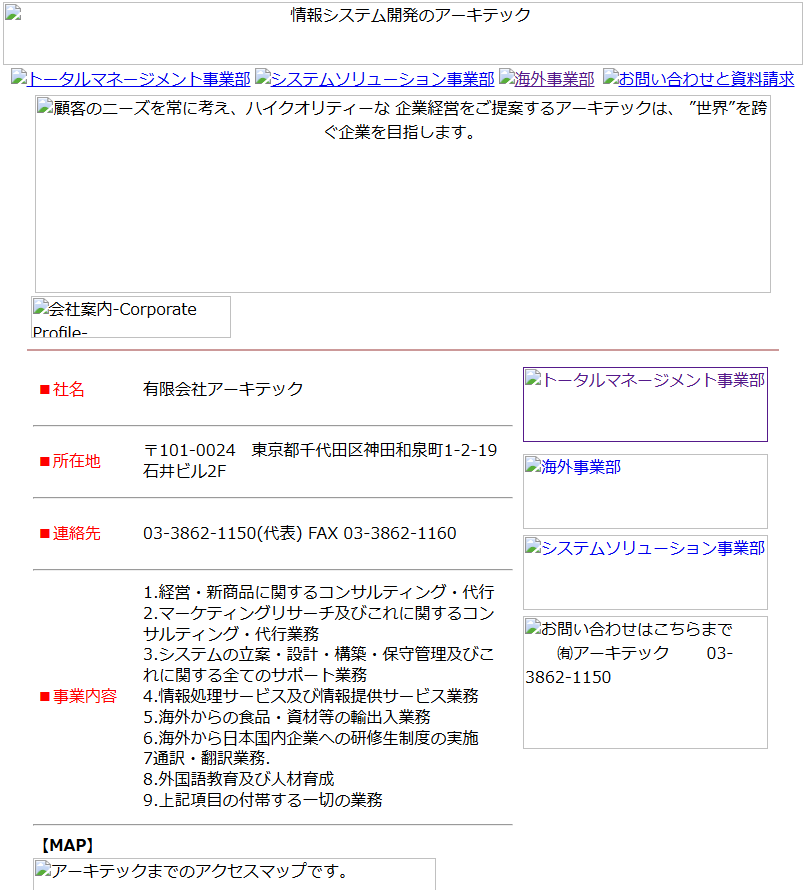Click the 所在地 row label
The width and height of the screenshot is (807, 890).
pos(70,461)
